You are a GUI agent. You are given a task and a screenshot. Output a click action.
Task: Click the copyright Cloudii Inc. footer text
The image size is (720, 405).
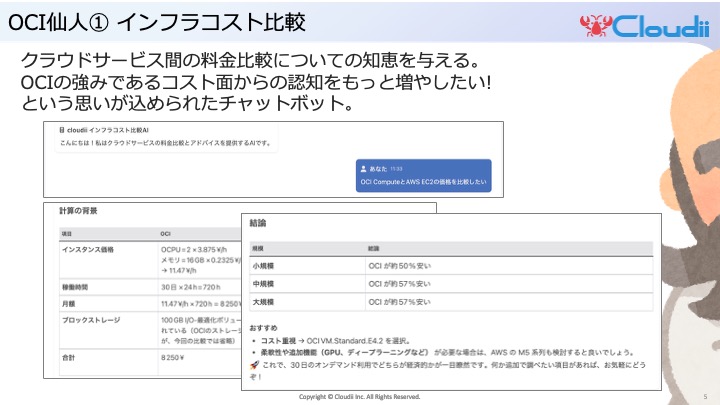click(360, 396)
